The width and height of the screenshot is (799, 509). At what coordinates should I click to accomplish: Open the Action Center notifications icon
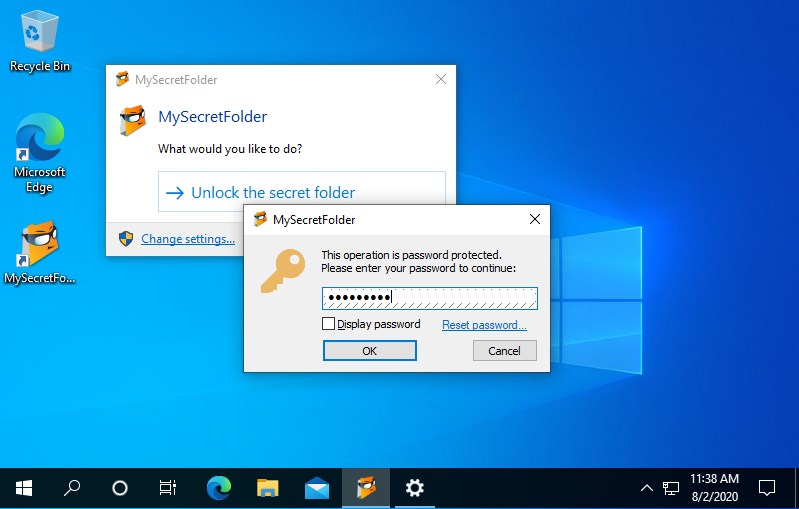tap(767, 488)
